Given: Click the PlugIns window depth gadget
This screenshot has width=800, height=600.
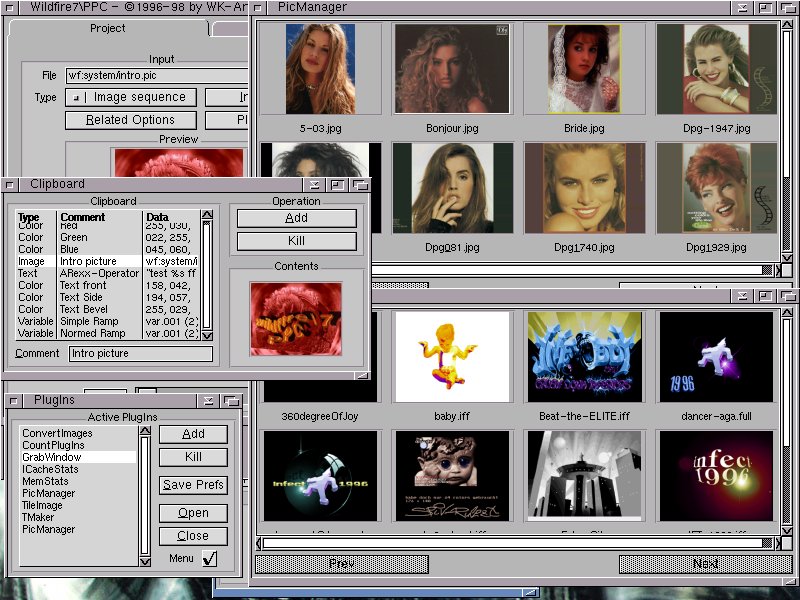Looking at the screenshot, I should tap(232, 400).
